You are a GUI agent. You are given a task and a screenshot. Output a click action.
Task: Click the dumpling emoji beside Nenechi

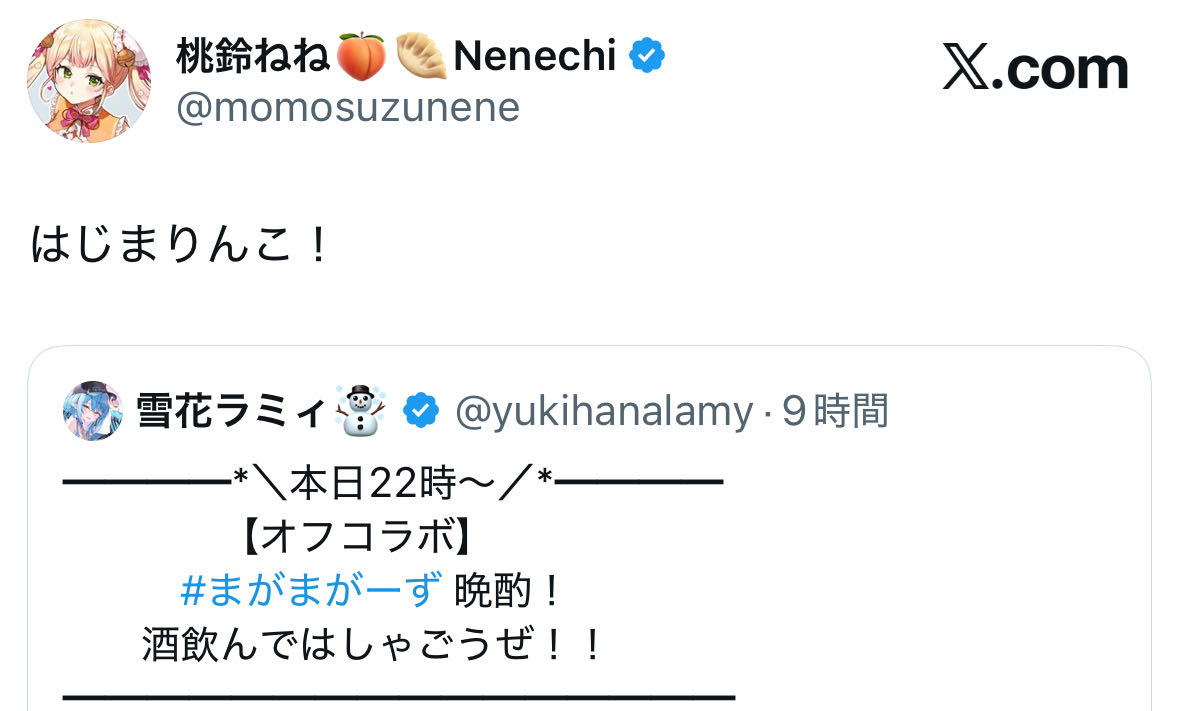pyautogui.click(x=420, y=57)
